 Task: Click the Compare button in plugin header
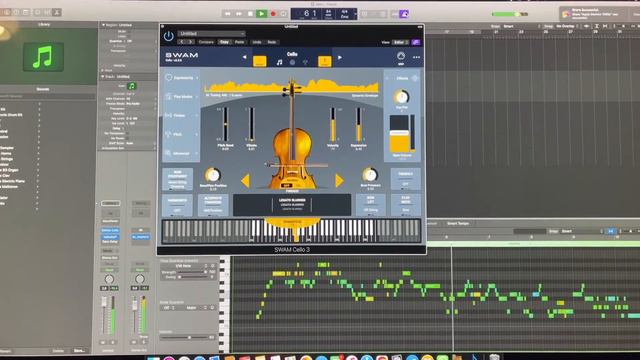point(206,42)
